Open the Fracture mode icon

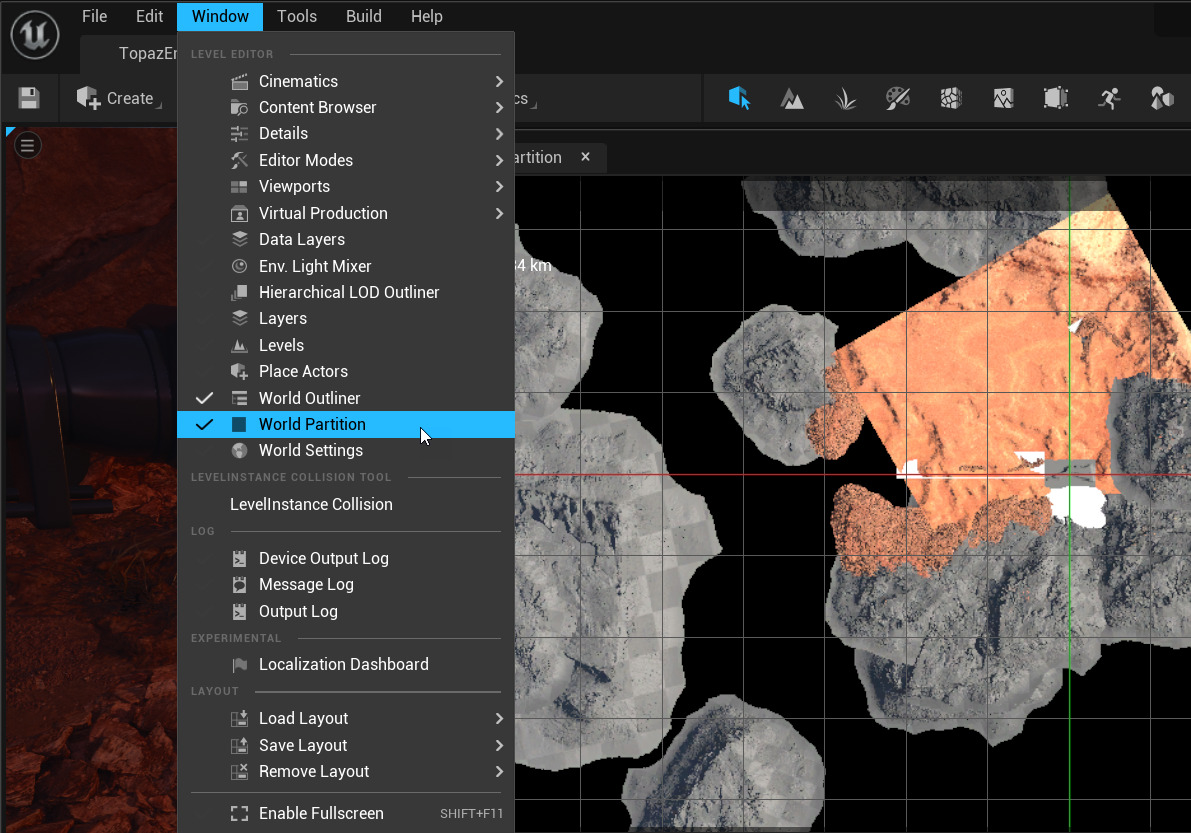(951, 98)
